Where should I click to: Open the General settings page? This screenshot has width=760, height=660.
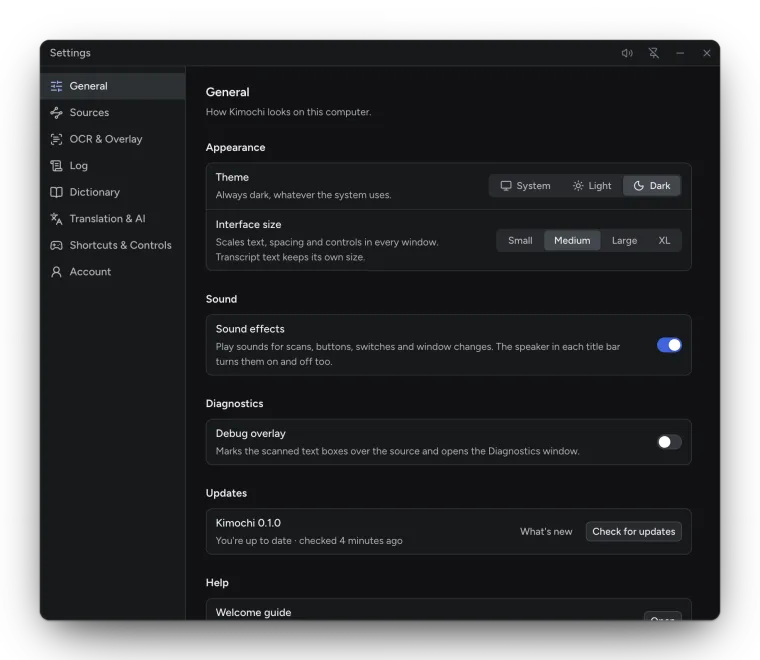coord(113,86)
